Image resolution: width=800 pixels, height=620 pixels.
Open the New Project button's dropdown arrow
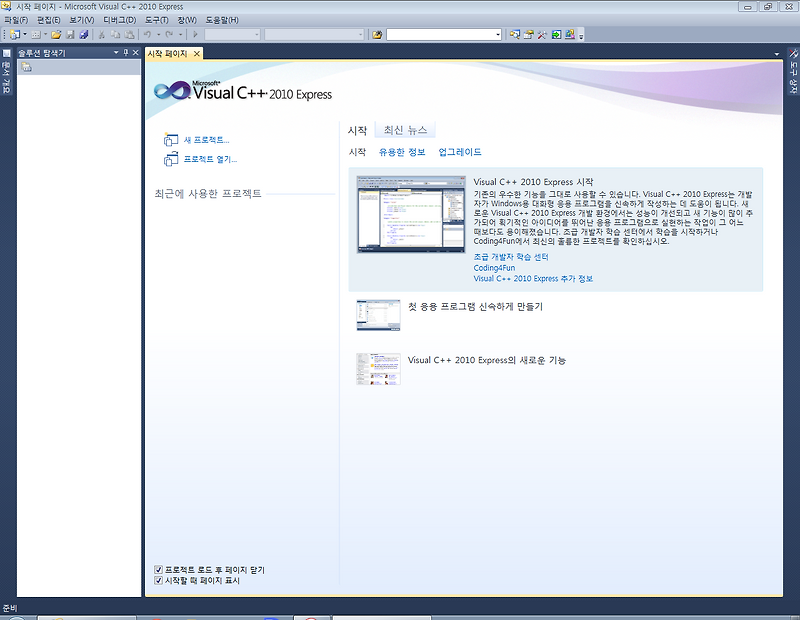[24, 35]
